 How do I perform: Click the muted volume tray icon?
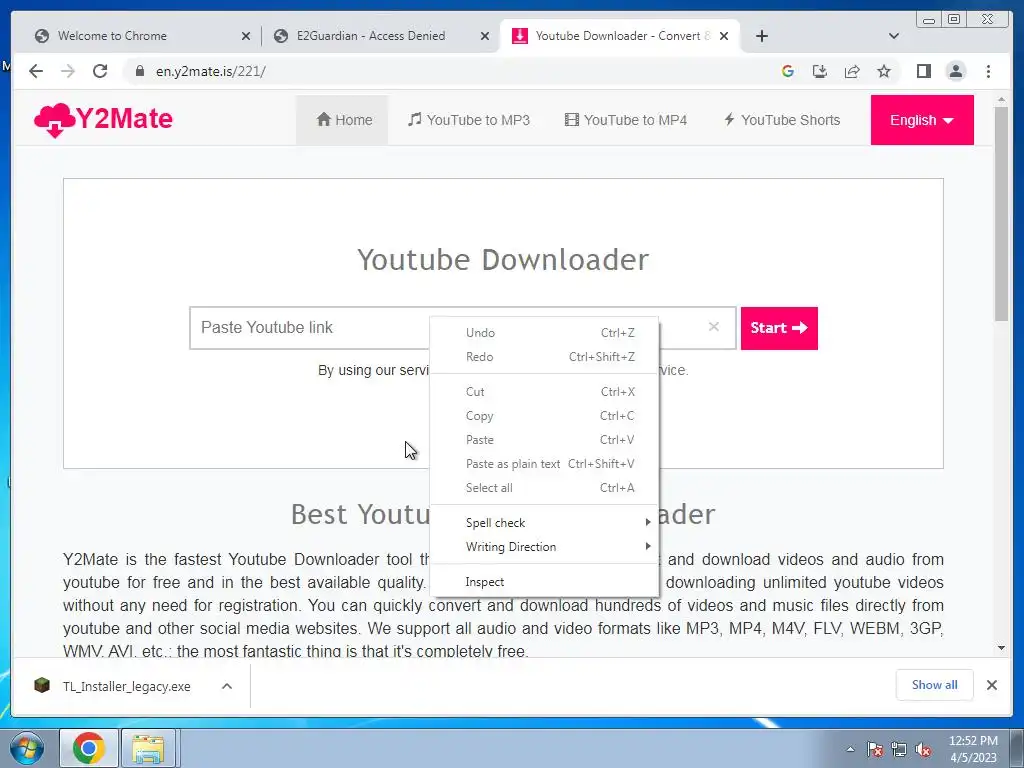tap(923, 750)
